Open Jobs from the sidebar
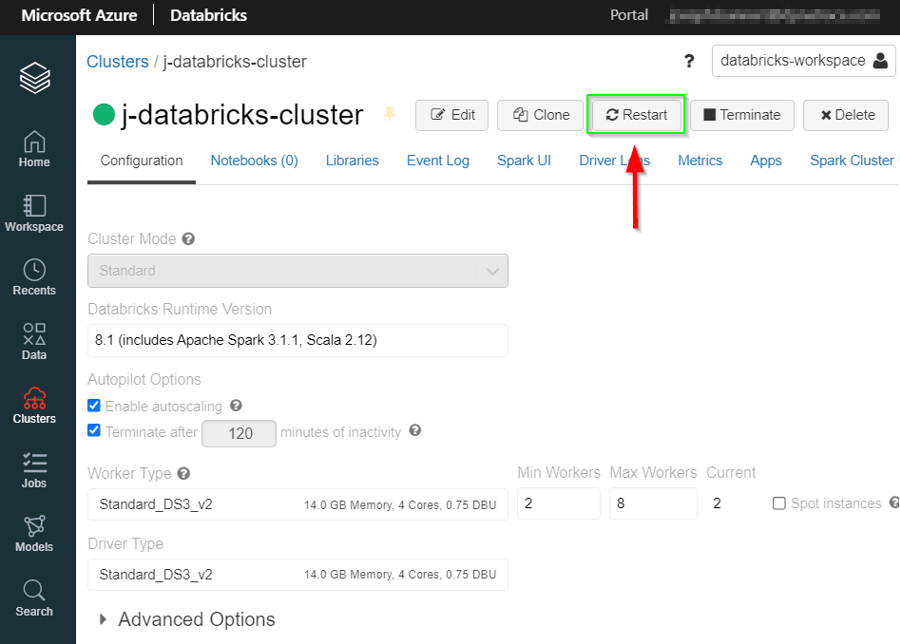Viewport: 900px width, 644px height. point(34,469)
